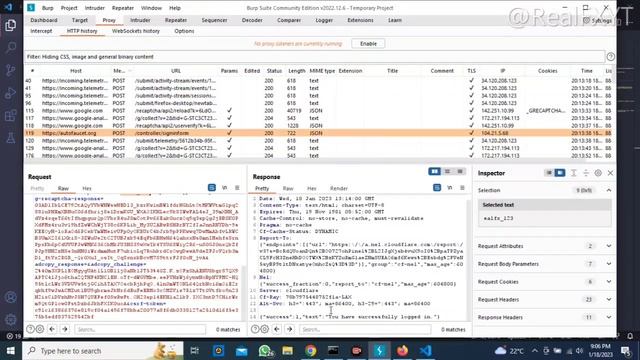Click Request search help icon

click(x=30, y=329)
